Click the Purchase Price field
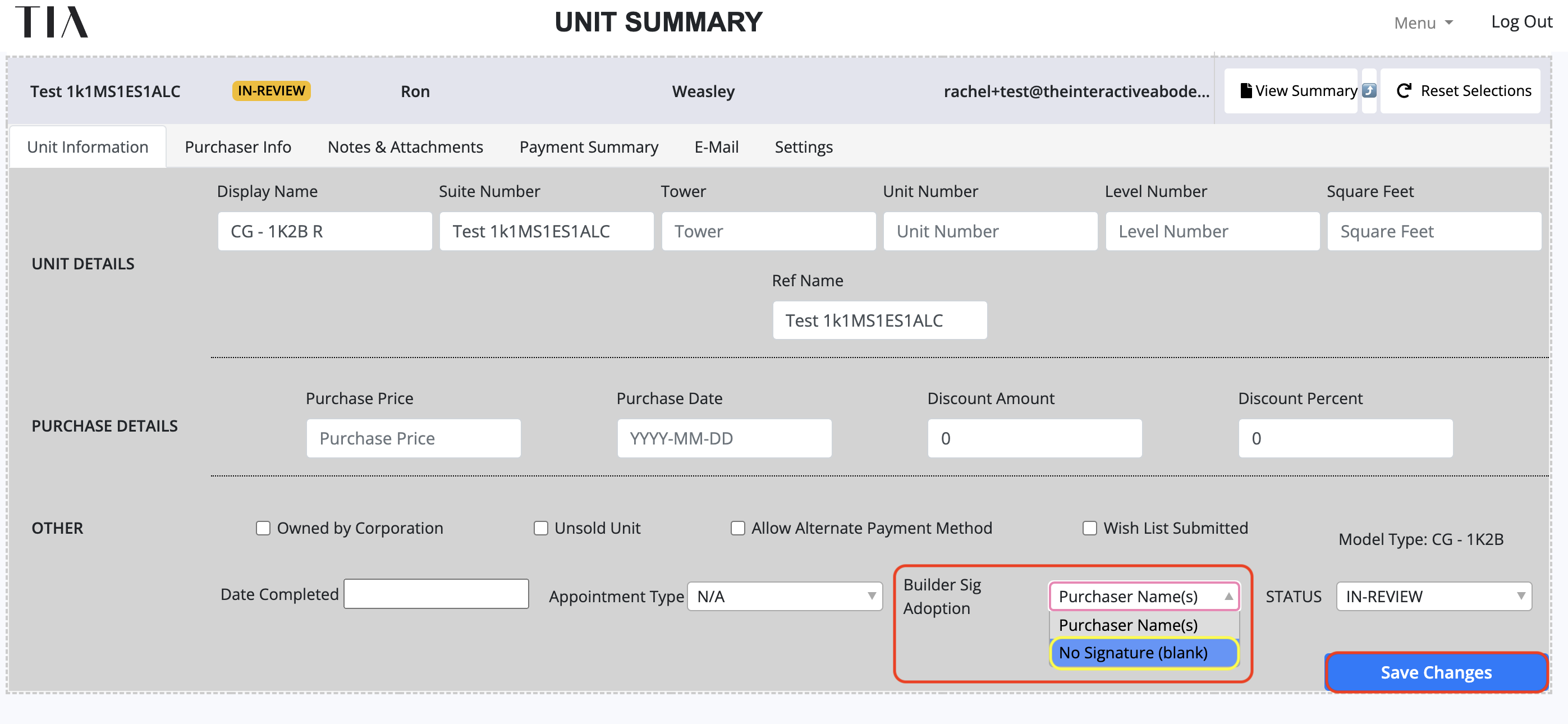 point(414,438)
